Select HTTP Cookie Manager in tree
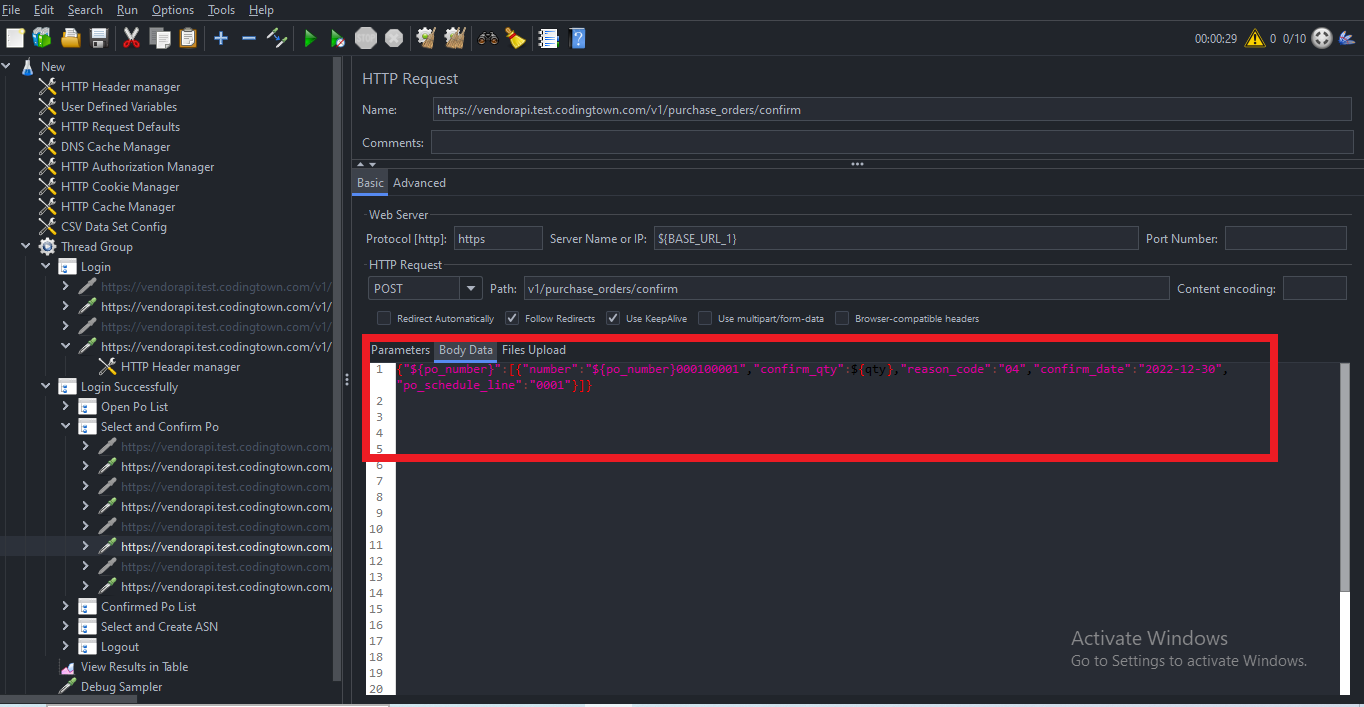This screenshot has height=707, width=1364. [120, 187]
